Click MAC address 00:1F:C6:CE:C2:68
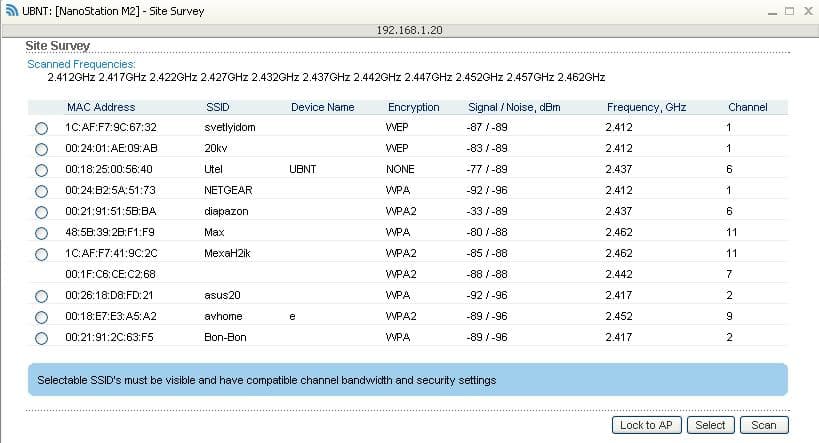The height and width of the screenshot is (443, 819). pos(110,274)
